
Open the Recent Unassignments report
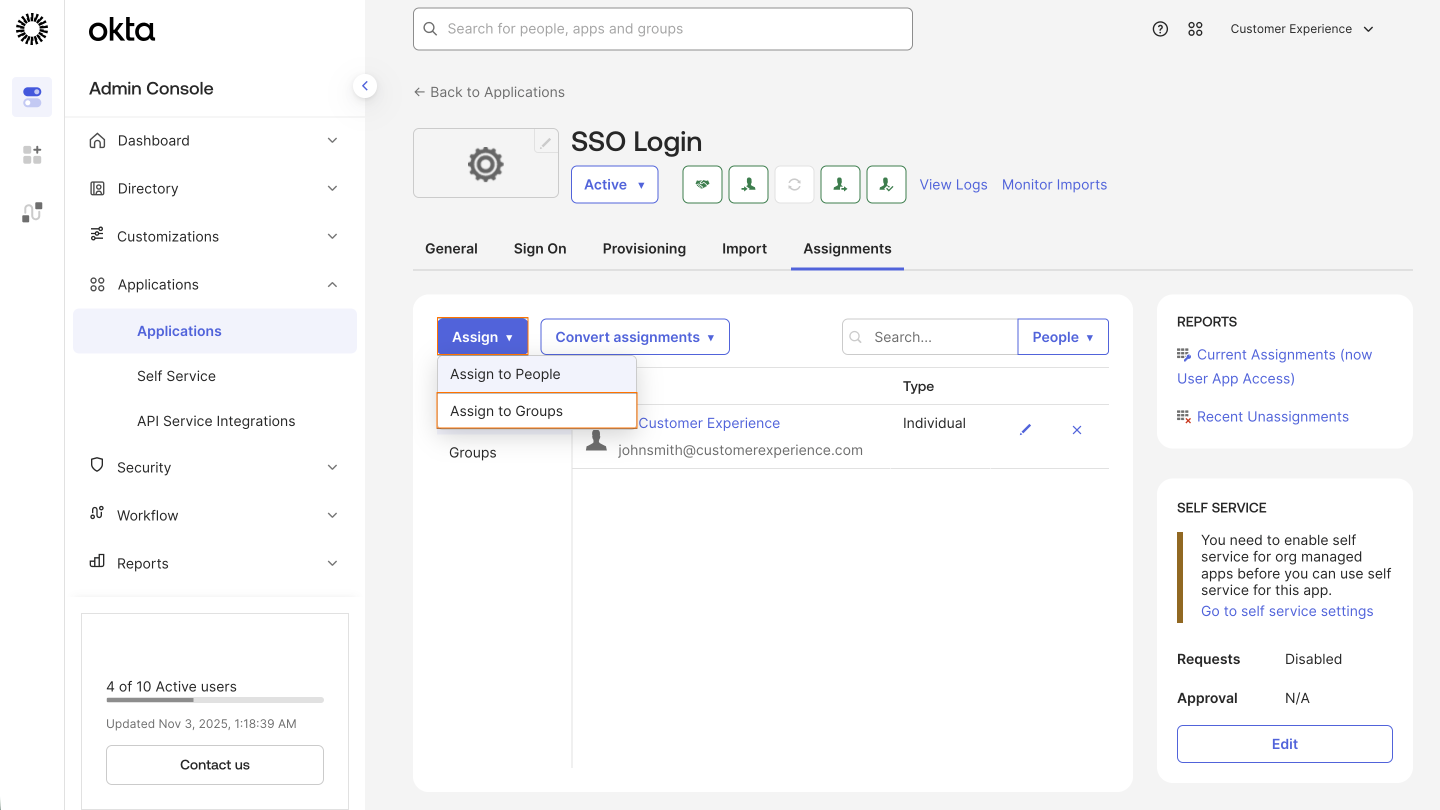pos(1272,416)
